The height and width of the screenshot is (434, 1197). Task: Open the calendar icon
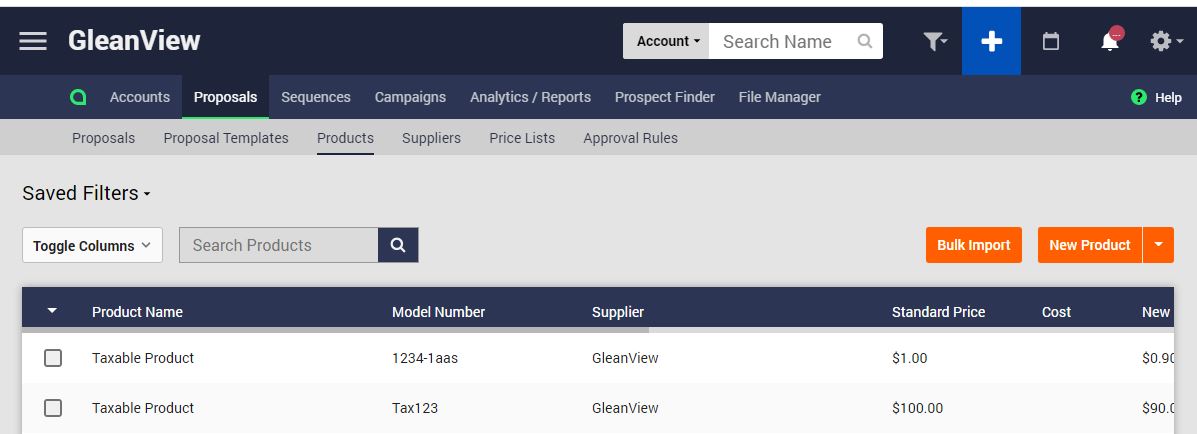click(1051, 41)
